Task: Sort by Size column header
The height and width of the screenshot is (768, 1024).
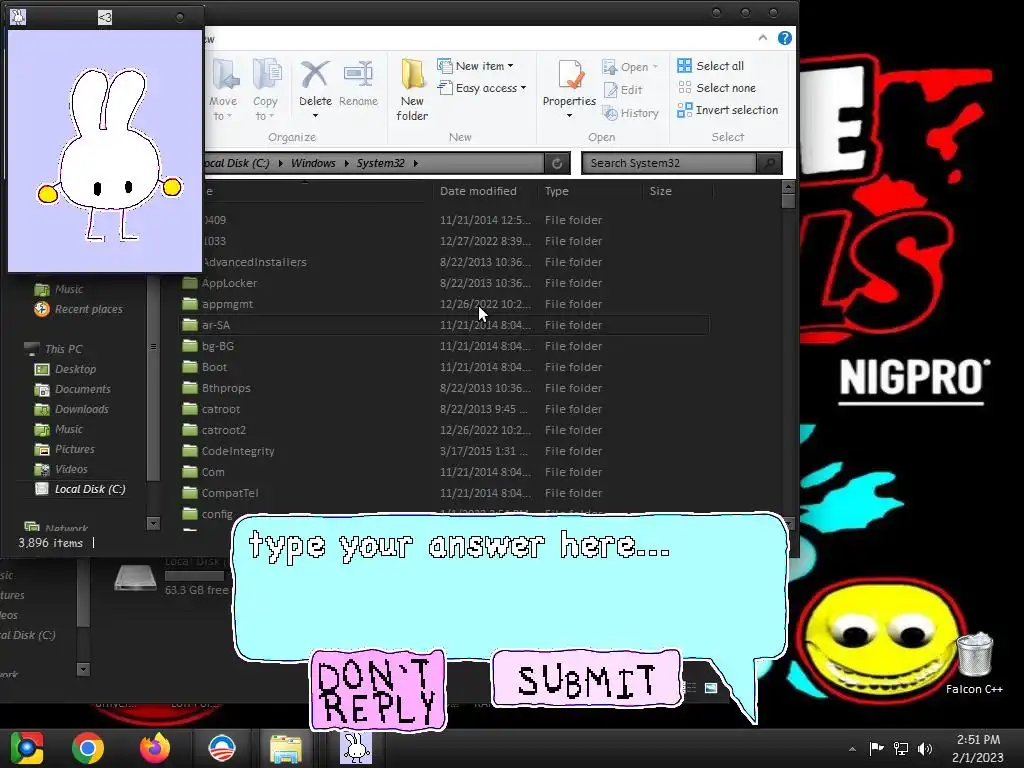Action: [x=660, y=191]
